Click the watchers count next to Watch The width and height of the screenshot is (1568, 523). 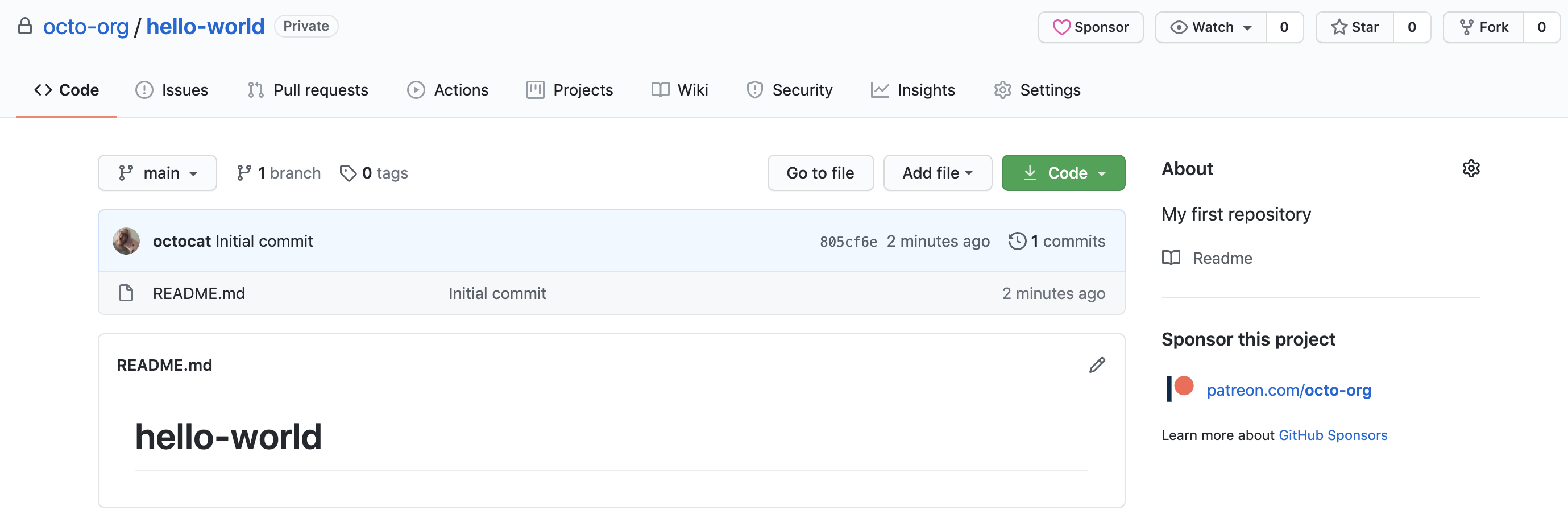click(x=1284, y=27)
